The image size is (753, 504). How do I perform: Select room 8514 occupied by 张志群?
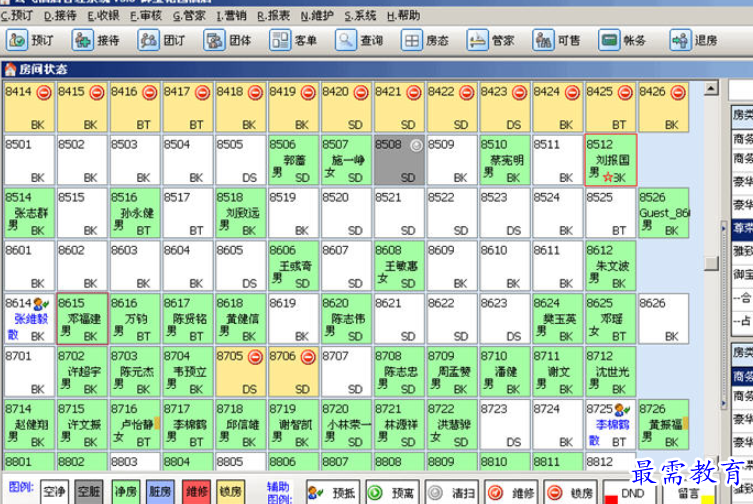tap(29, 213)
